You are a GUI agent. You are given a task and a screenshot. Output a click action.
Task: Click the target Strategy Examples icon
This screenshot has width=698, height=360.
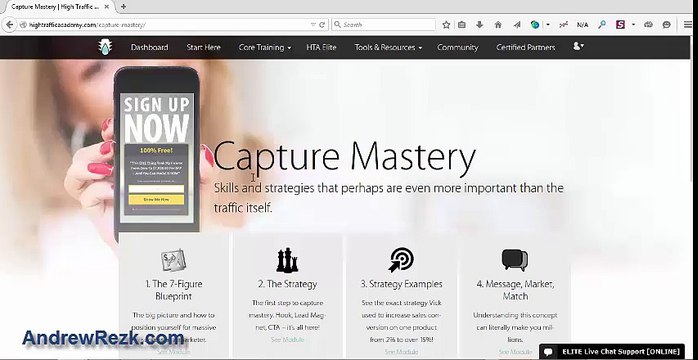tap(401, 260)
